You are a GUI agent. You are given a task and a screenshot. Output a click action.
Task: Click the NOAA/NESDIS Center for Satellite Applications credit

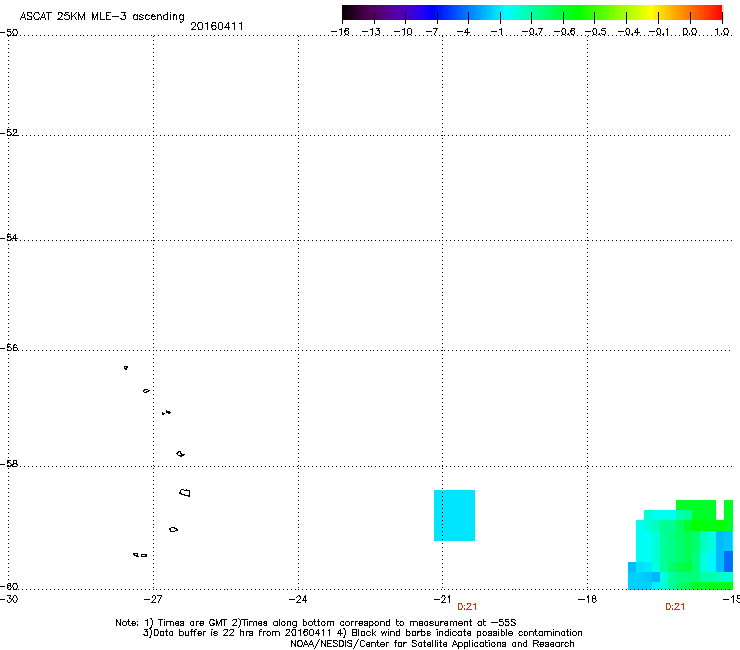[x=432, y=644]
